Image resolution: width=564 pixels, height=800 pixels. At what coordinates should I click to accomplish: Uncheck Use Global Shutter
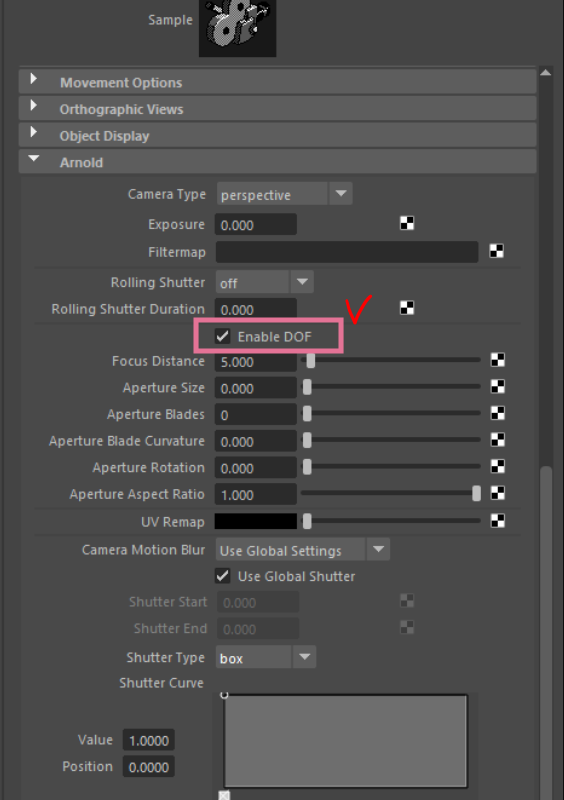tap(223, 576)
